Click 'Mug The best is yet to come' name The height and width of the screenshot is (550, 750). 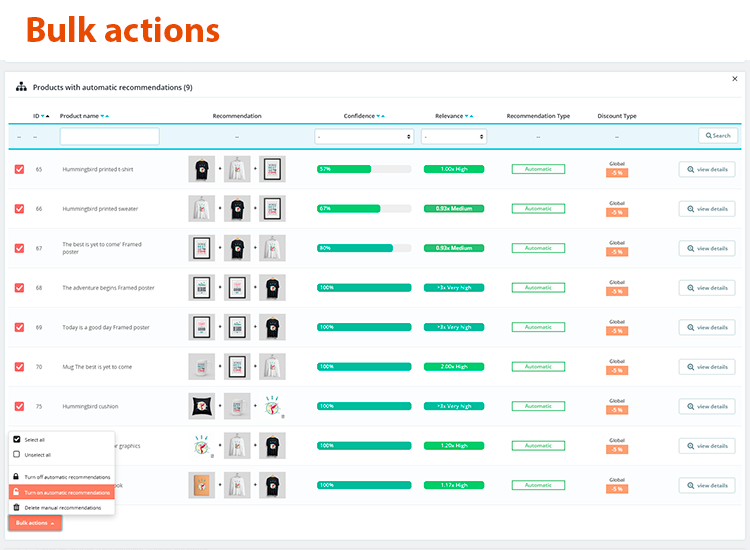point(97,367)
